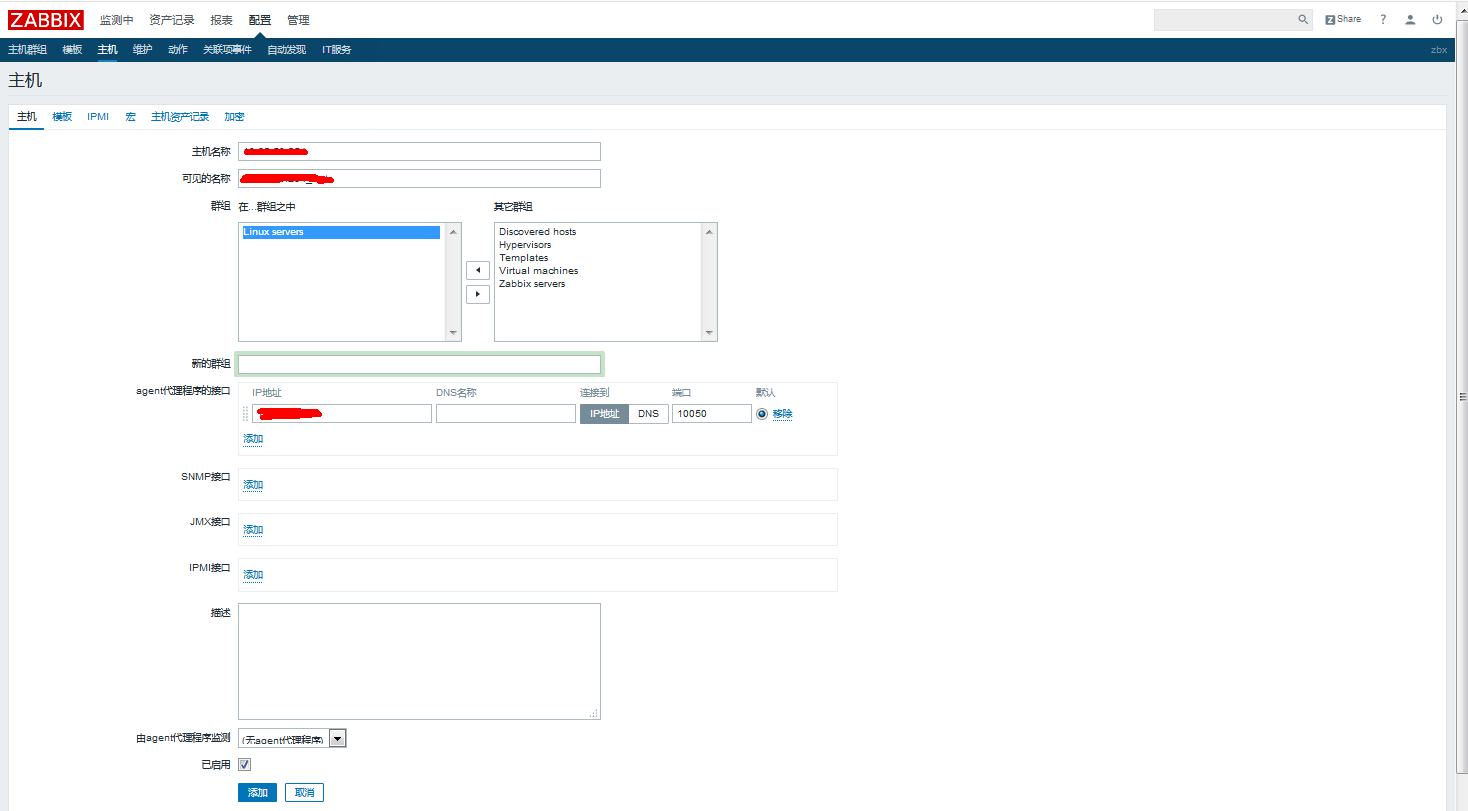Select Zabbix servers in other groups
1468x811 pixels.
(x=532, y=284)
